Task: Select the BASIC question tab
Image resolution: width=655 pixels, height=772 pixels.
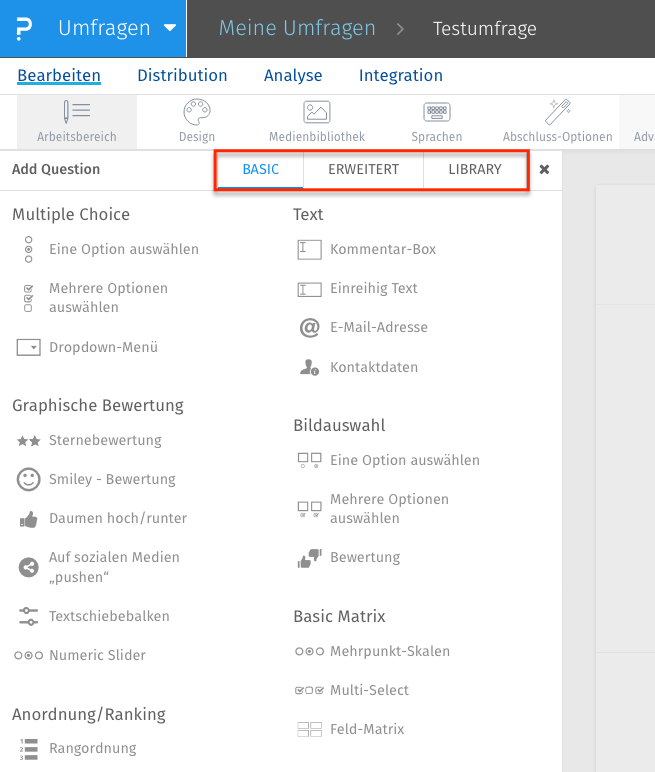Action: coord(261,169)
